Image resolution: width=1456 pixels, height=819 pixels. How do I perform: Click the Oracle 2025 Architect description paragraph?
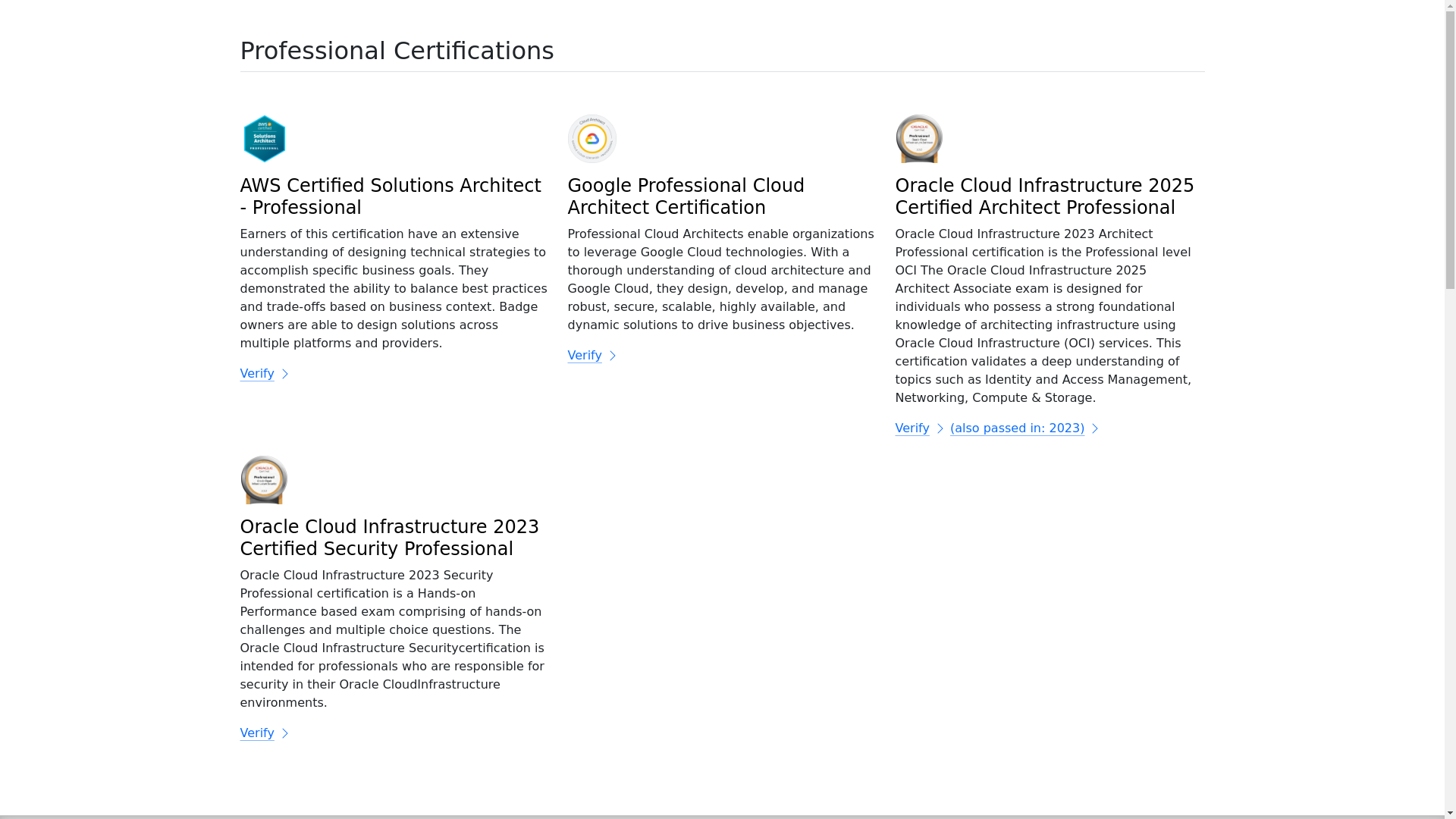(x=1043, y=316)
